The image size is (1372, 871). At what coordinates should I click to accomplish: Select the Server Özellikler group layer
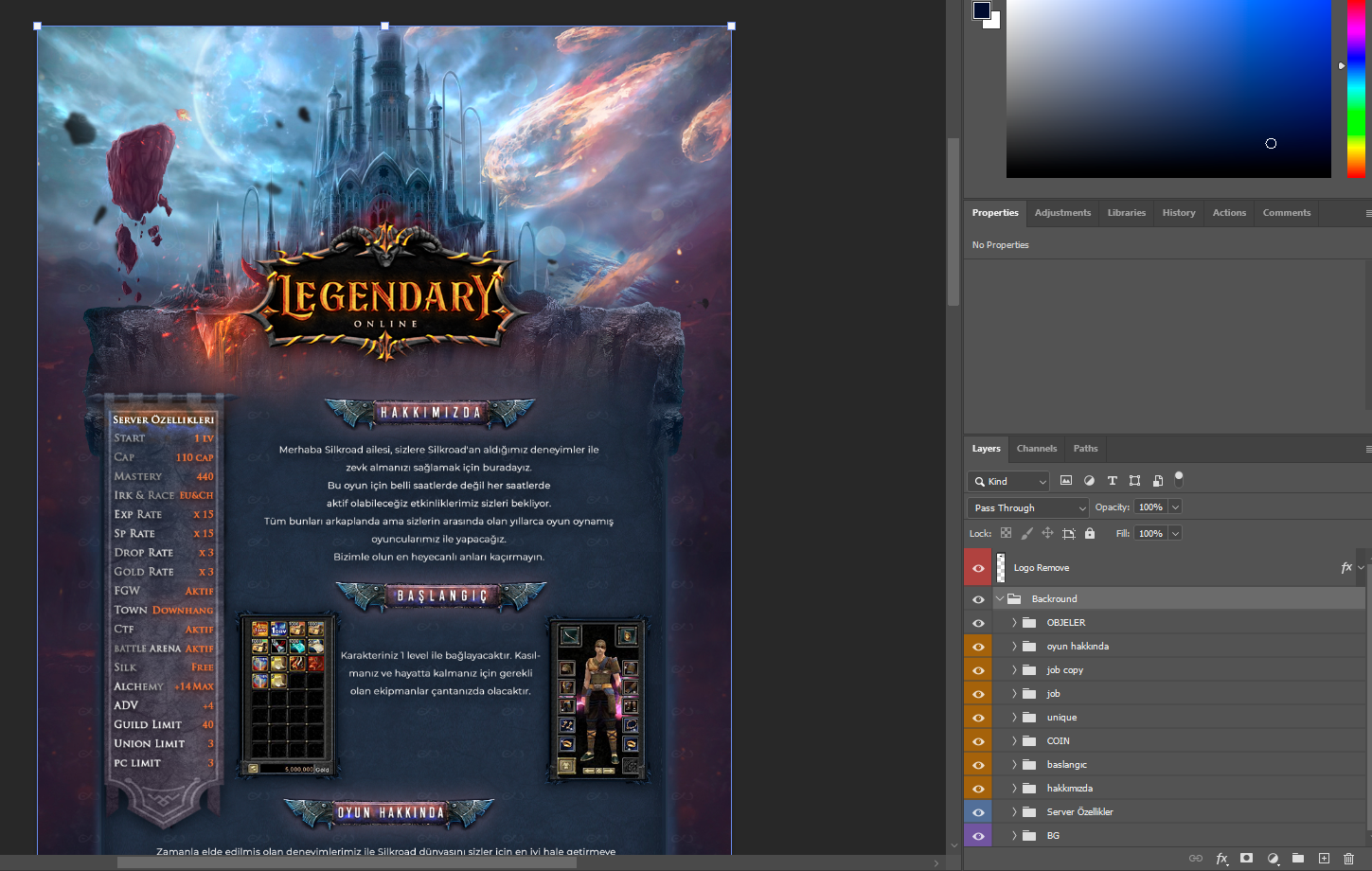coord(1179,812)
